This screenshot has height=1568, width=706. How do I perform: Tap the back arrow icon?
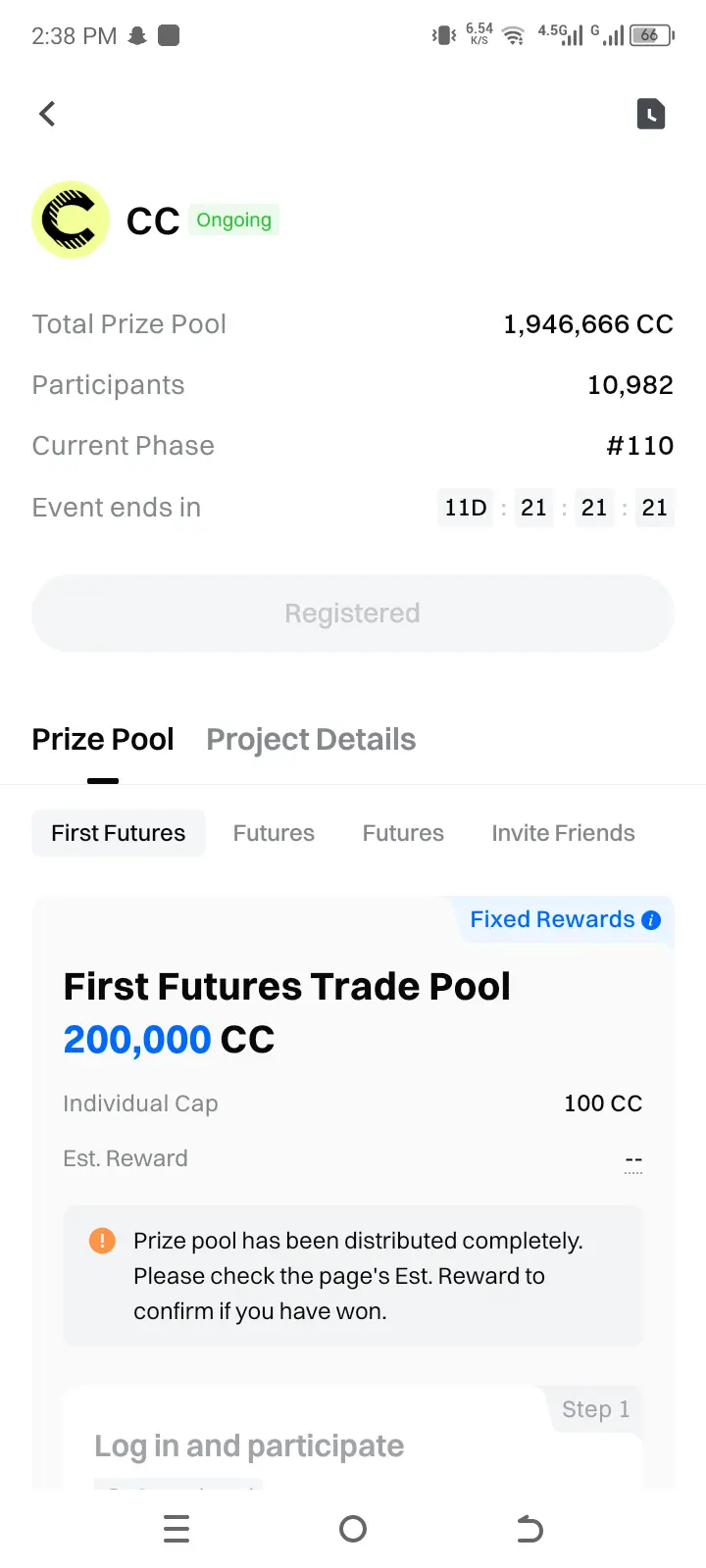[47, 114]
